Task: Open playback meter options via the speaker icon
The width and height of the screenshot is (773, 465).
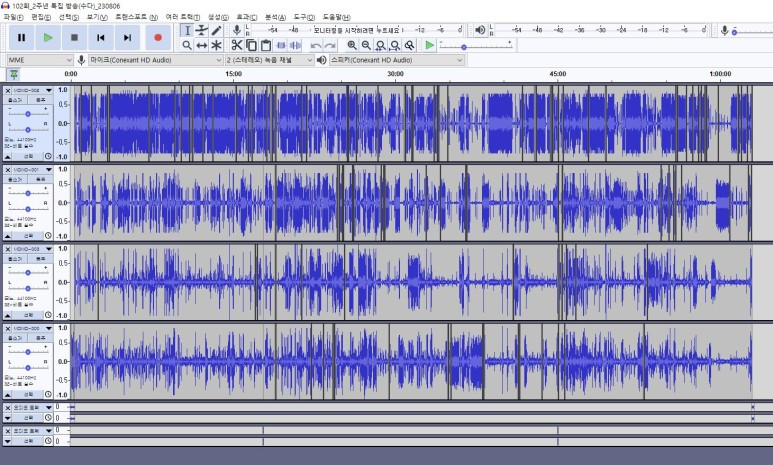Action: coord(480,31)
